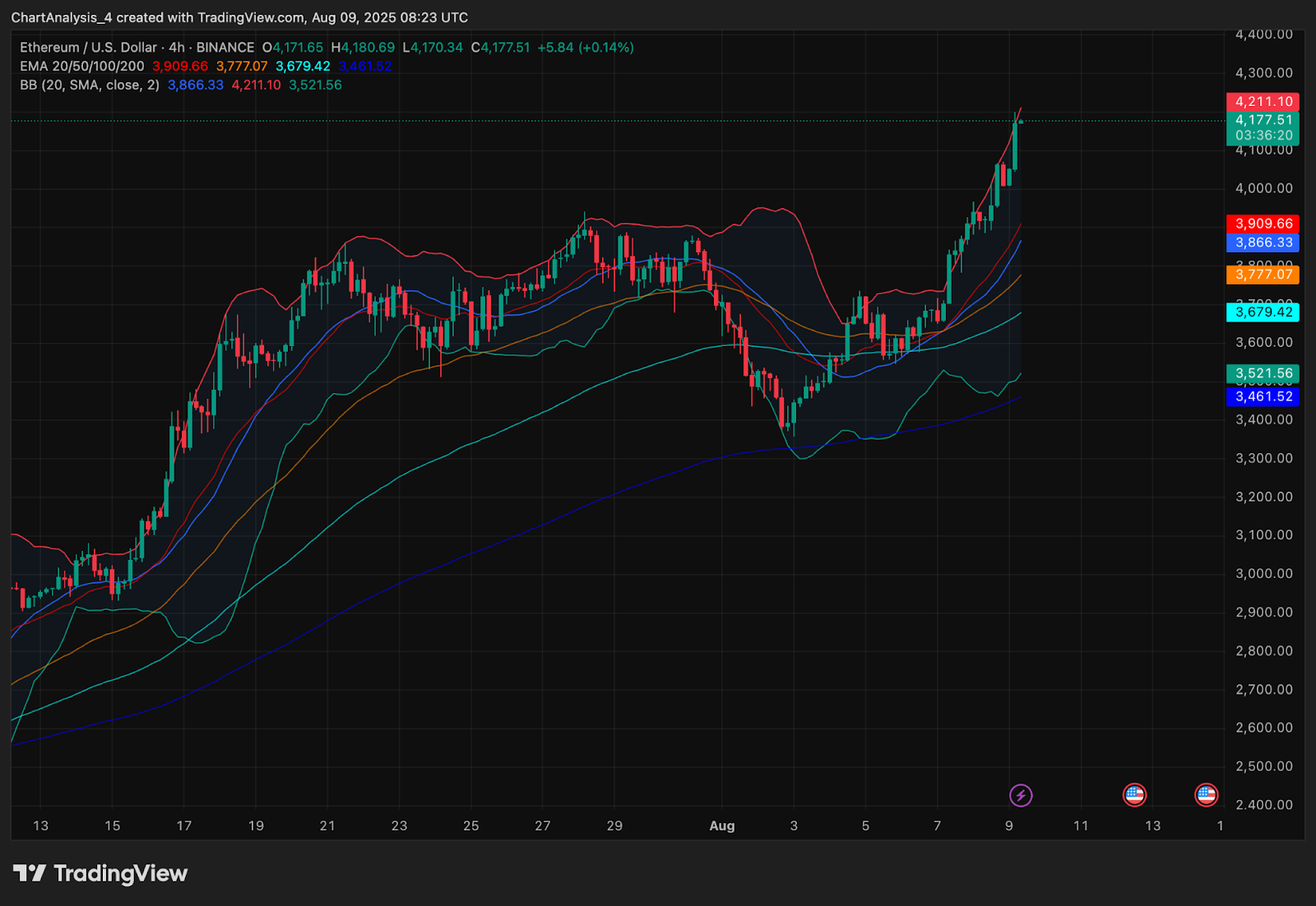Click the green 3,521.56 lower band label
This screenshot has height=906, width=1316.
[x=1263, y=373]
